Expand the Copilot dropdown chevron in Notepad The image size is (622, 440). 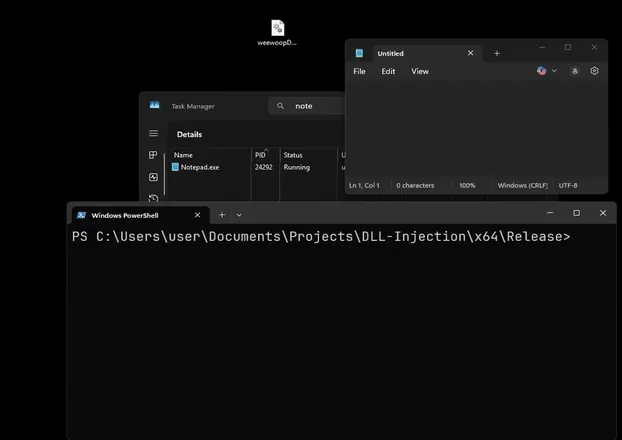[555, 71]
